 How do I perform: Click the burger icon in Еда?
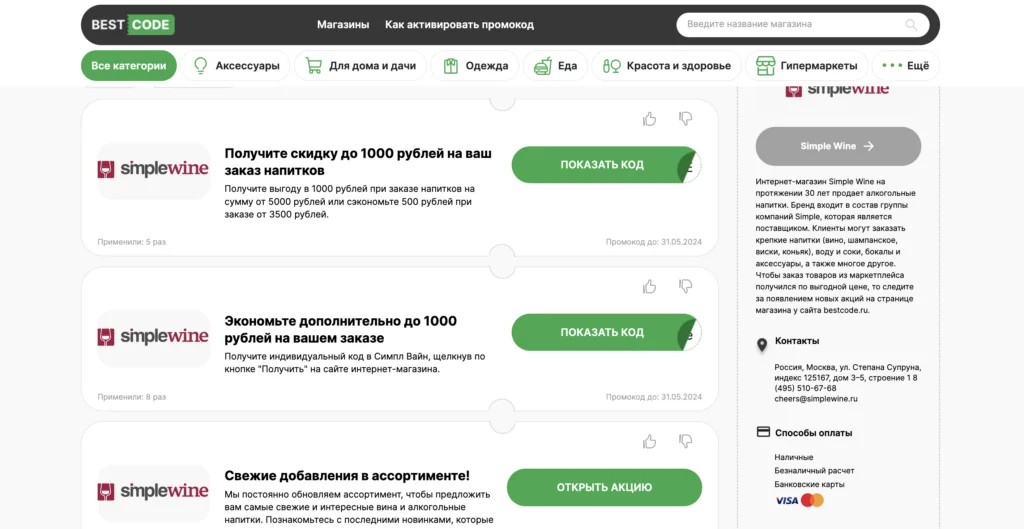point(543,65)
